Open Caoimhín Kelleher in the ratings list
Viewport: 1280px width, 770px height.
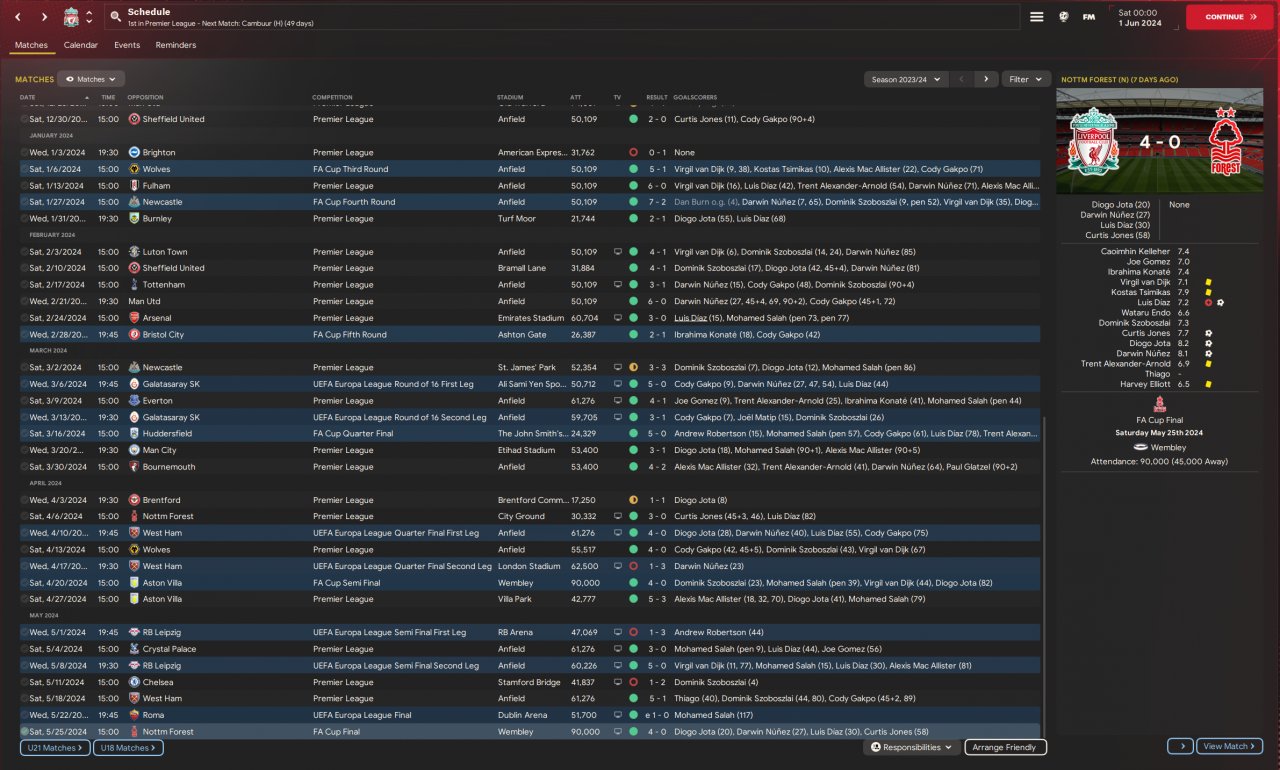point(1135,252)
